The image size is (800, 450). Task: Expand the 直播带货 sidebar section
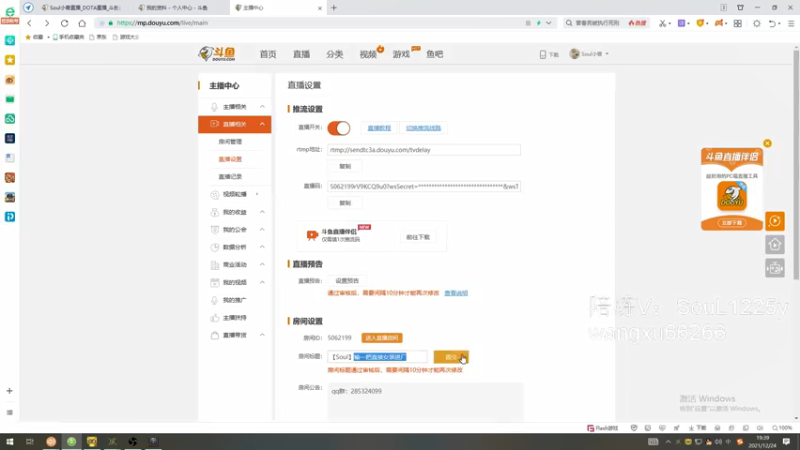coord(235,335)
